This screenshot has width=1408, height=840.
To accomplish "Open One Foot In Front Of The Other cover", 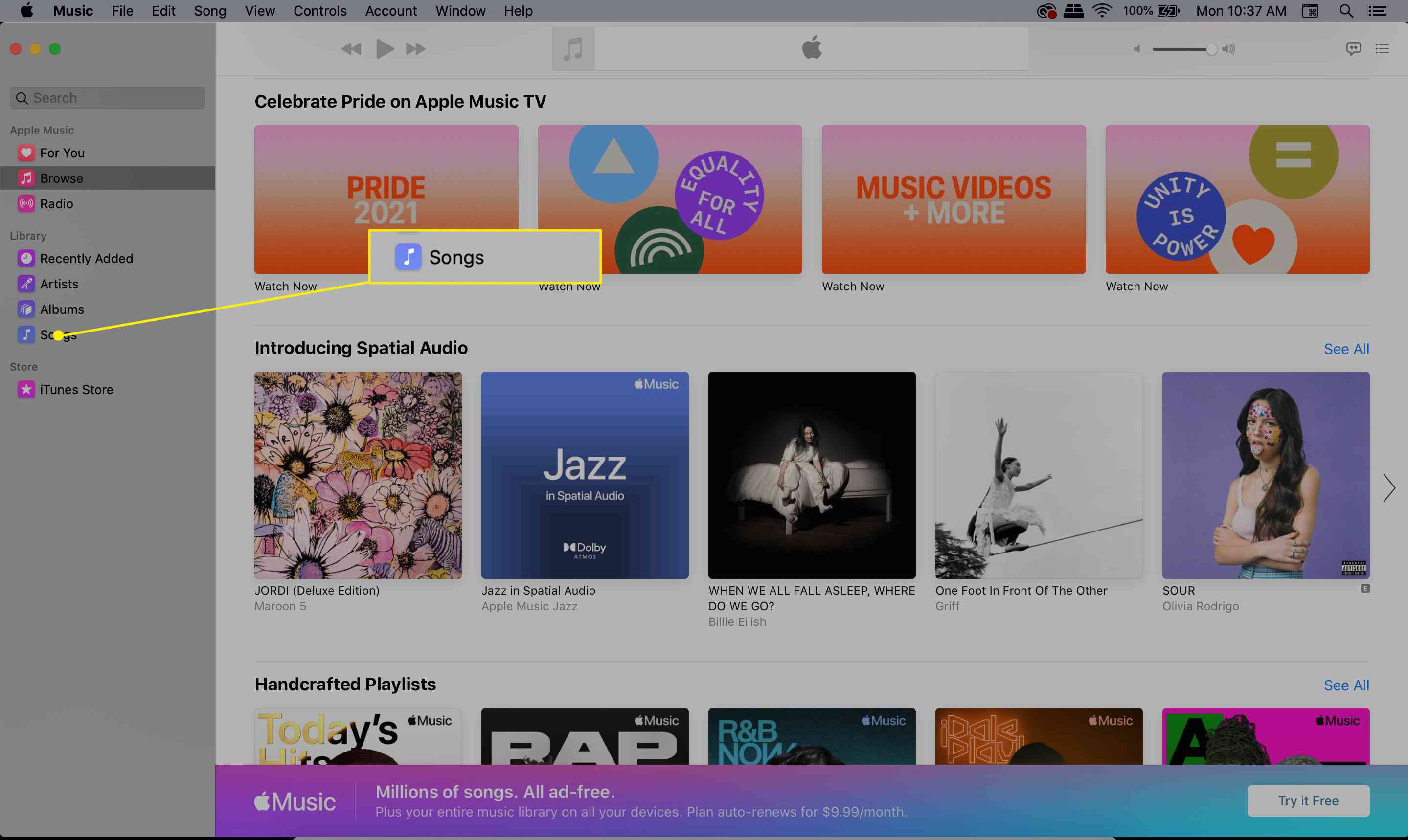I will click(1039, 475).
